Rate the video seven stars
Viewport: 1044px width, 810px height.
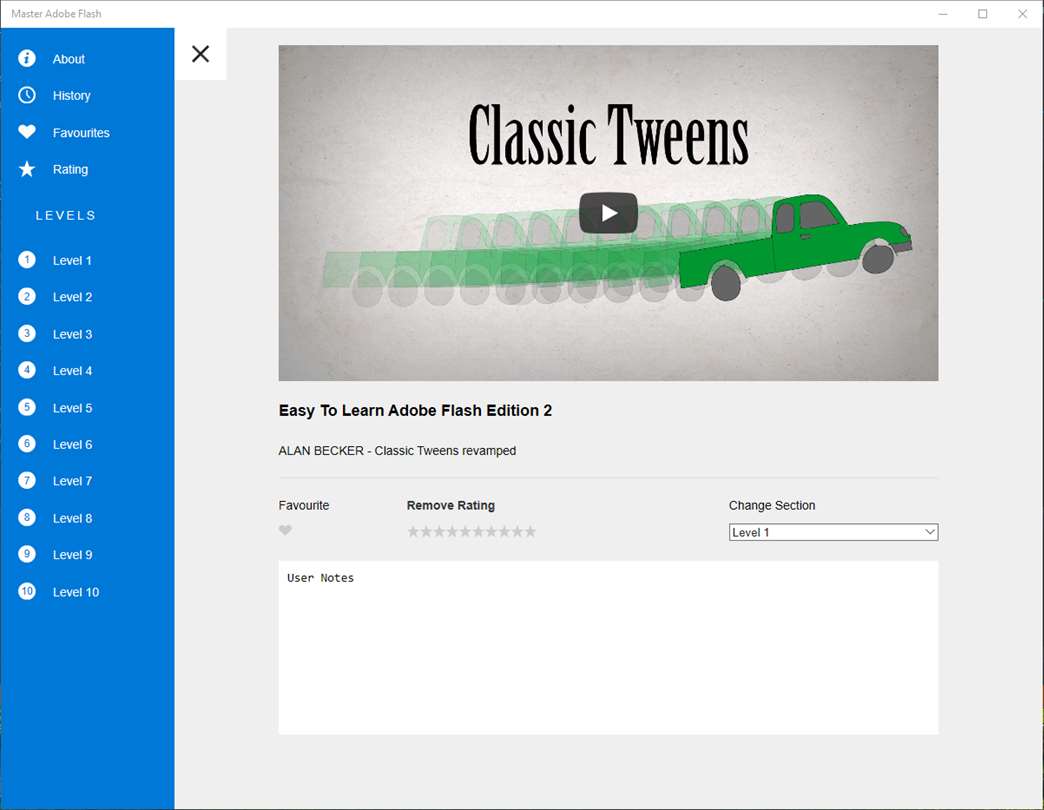(491, 531)
